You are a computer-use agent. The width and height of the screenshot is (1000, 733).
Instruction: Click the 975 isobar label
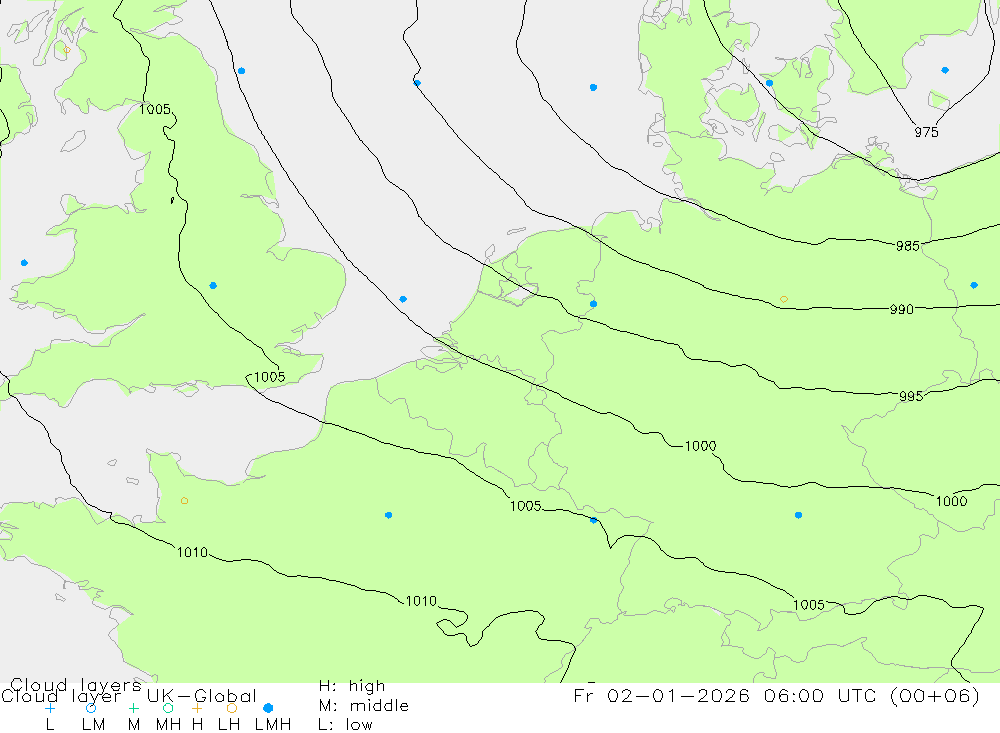926,132
